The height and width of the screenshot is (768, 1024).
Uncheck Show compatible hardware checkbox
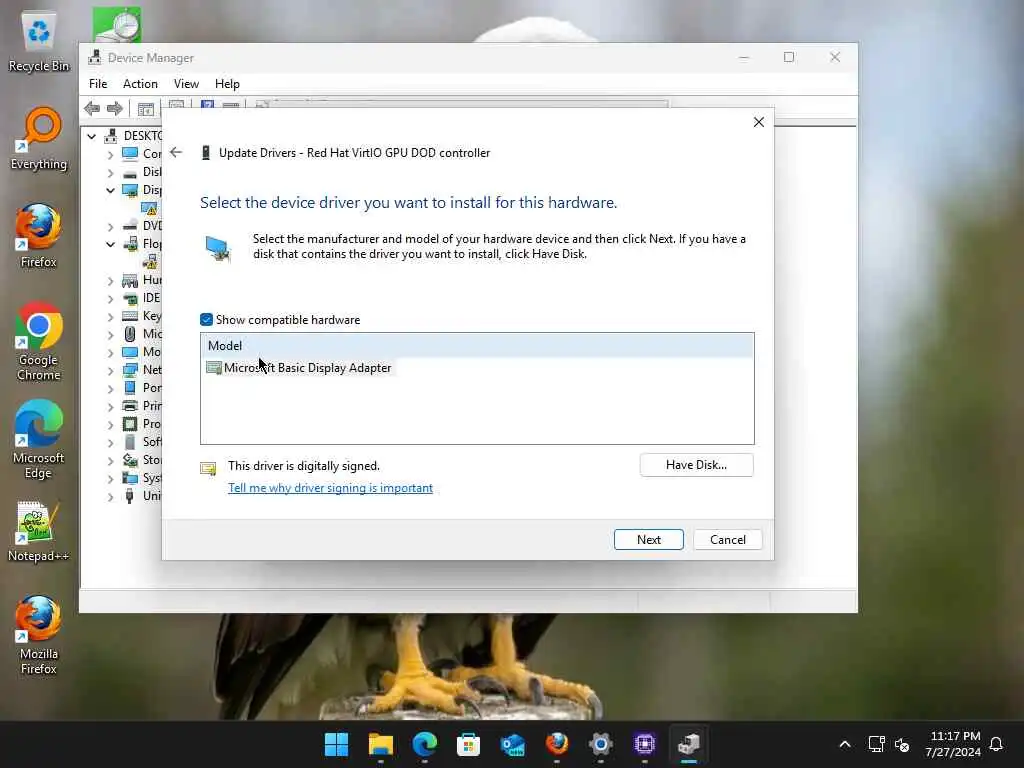coord(206,319)
